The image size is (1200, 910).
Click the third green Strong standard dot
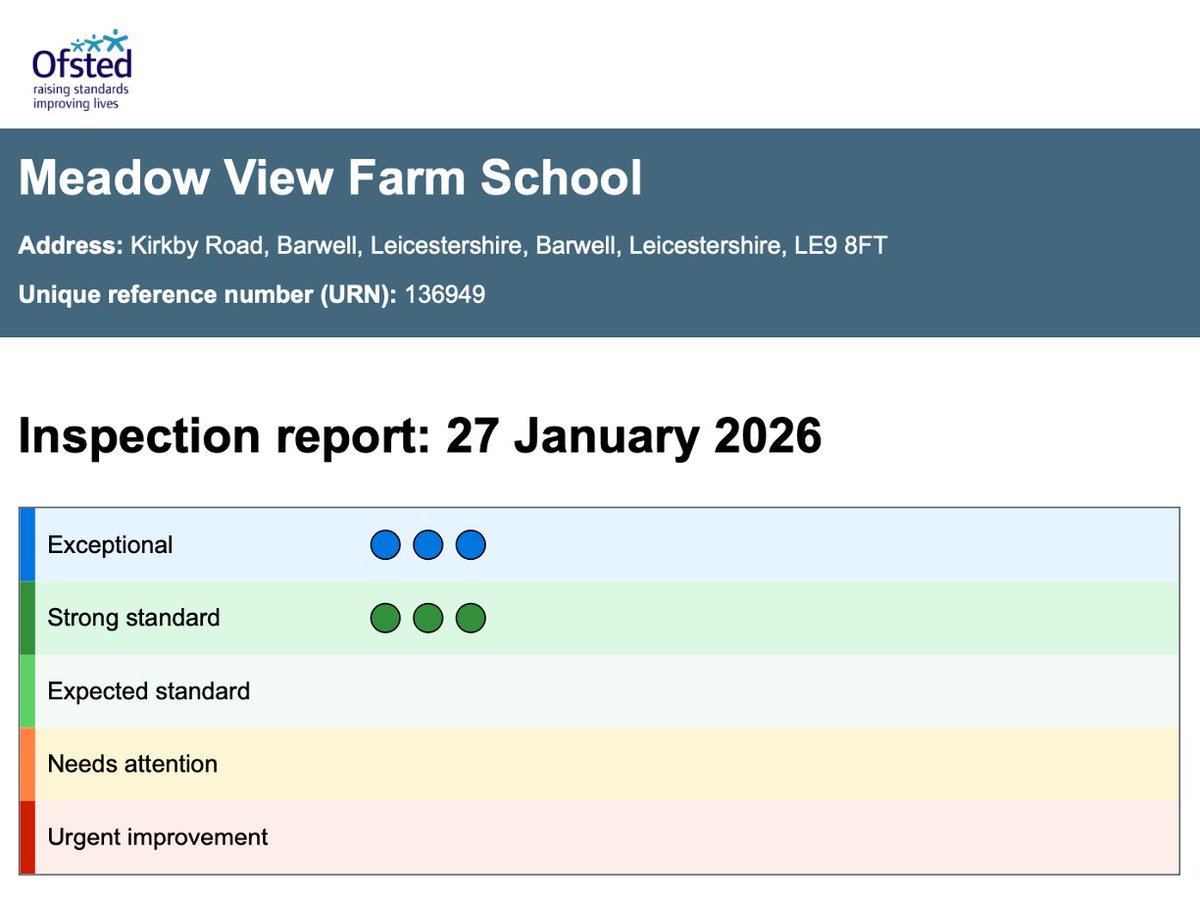471,619
